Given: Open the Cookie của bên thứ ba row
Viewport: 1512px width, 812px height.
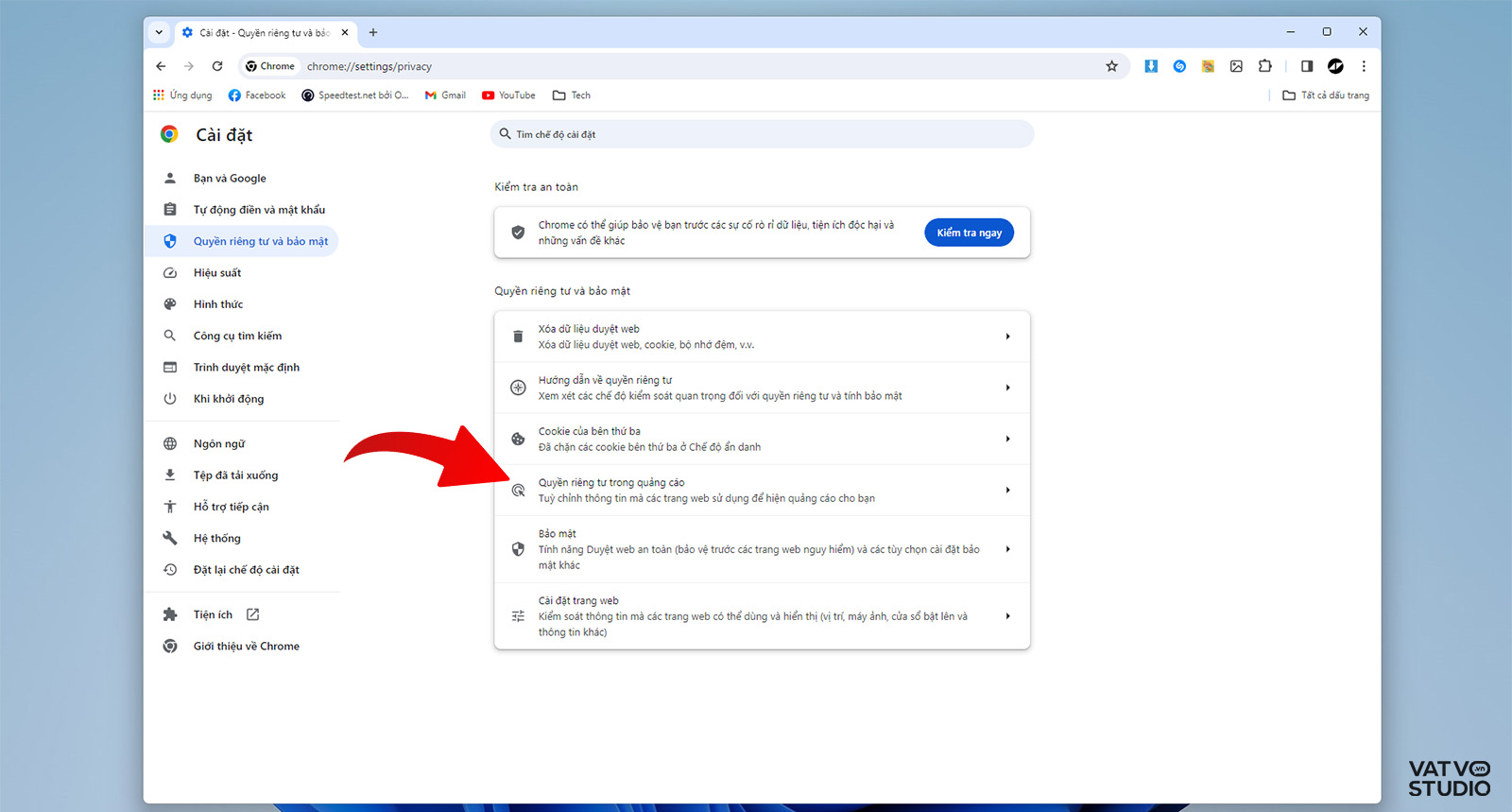Looking at the screenshot, I should click(x=762, y=439).
